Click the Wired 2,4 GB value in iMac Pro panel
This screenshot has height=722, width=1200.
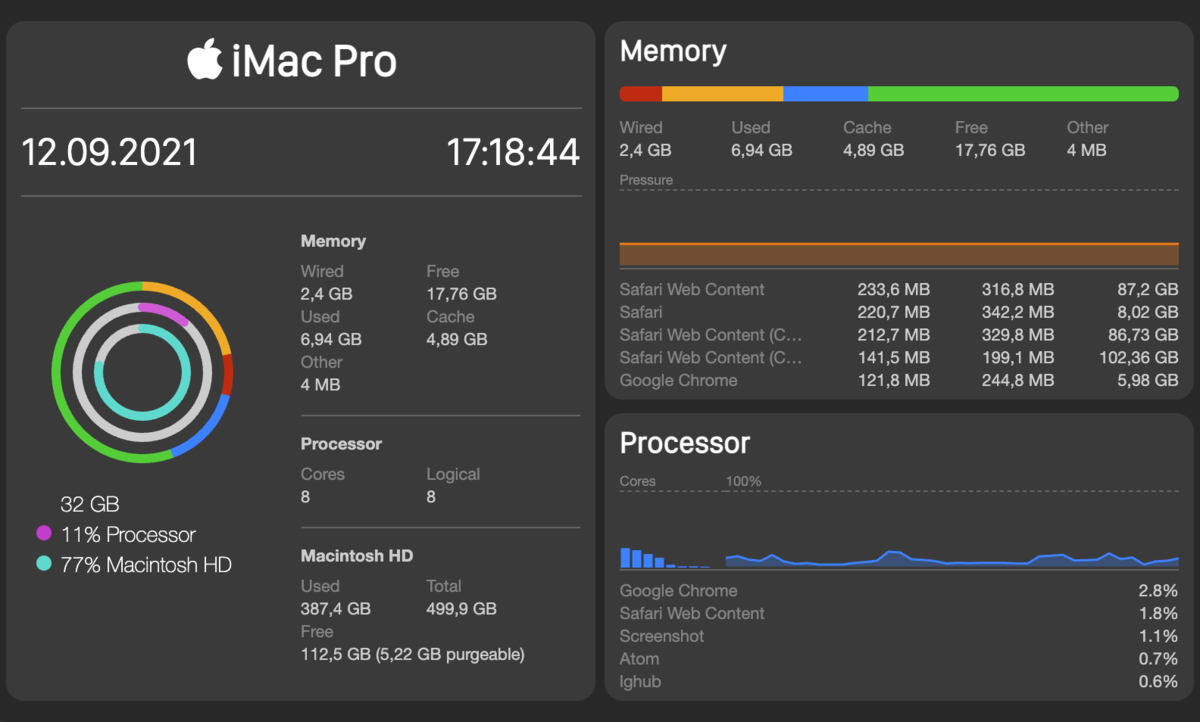click(327, 294)
